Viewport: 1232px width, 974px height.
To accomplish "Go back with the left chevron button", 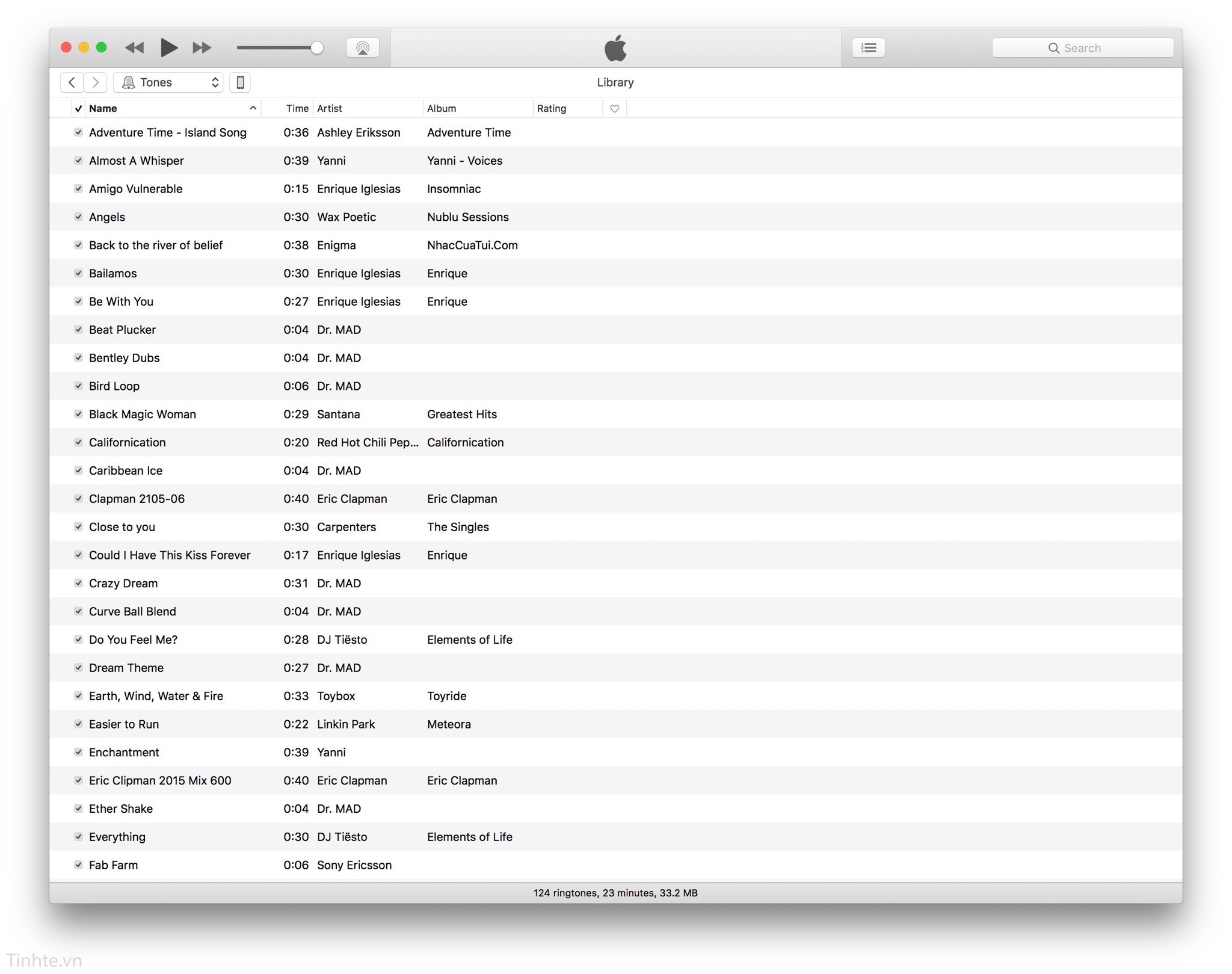I will pos(72,82).
